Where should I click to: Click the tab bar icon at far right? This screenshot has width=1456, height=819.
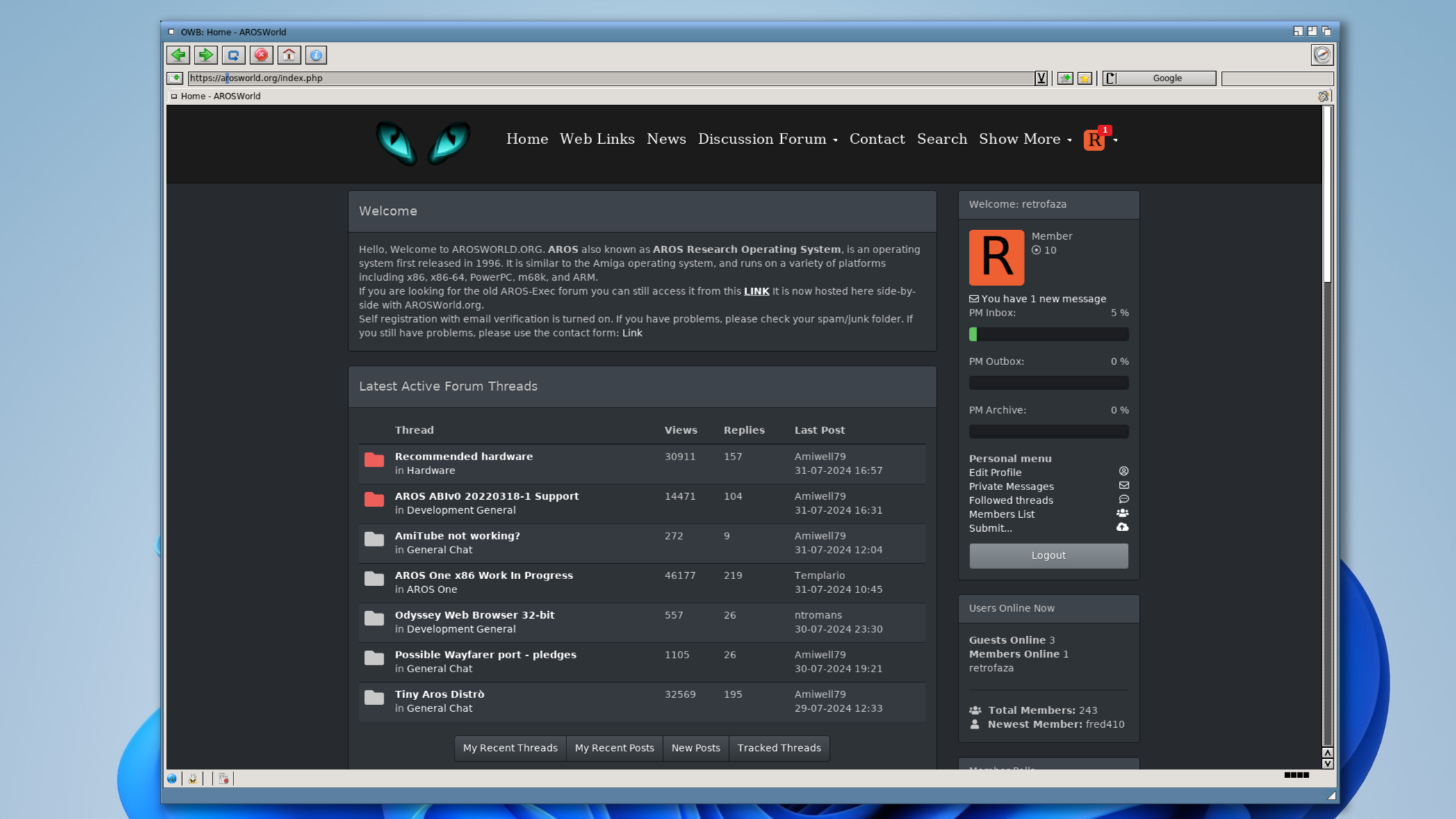tap(1323, 96)
